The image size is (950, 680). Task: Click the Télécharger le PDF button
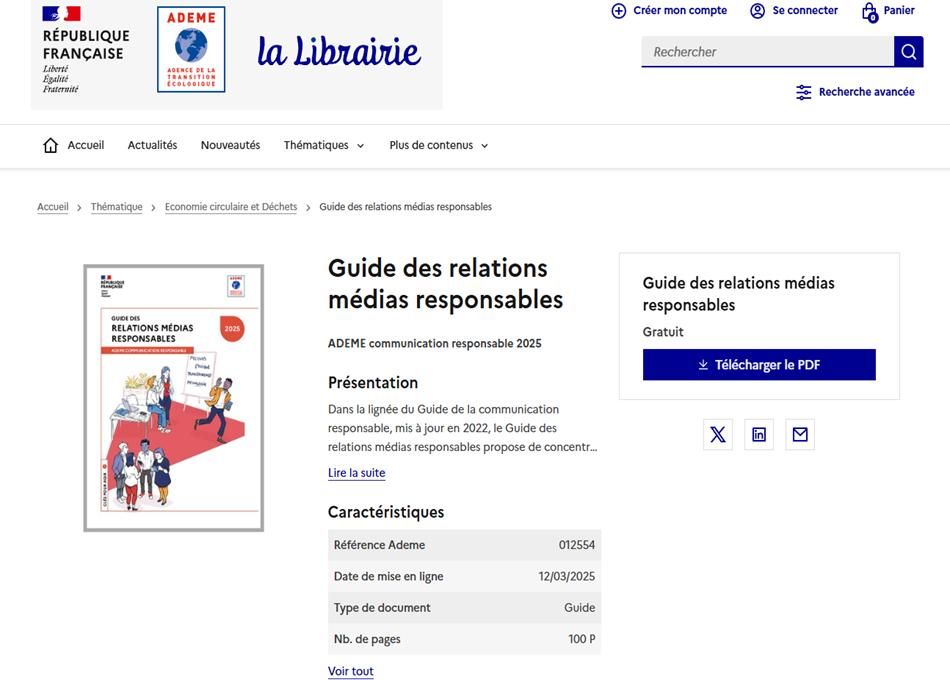759,365
